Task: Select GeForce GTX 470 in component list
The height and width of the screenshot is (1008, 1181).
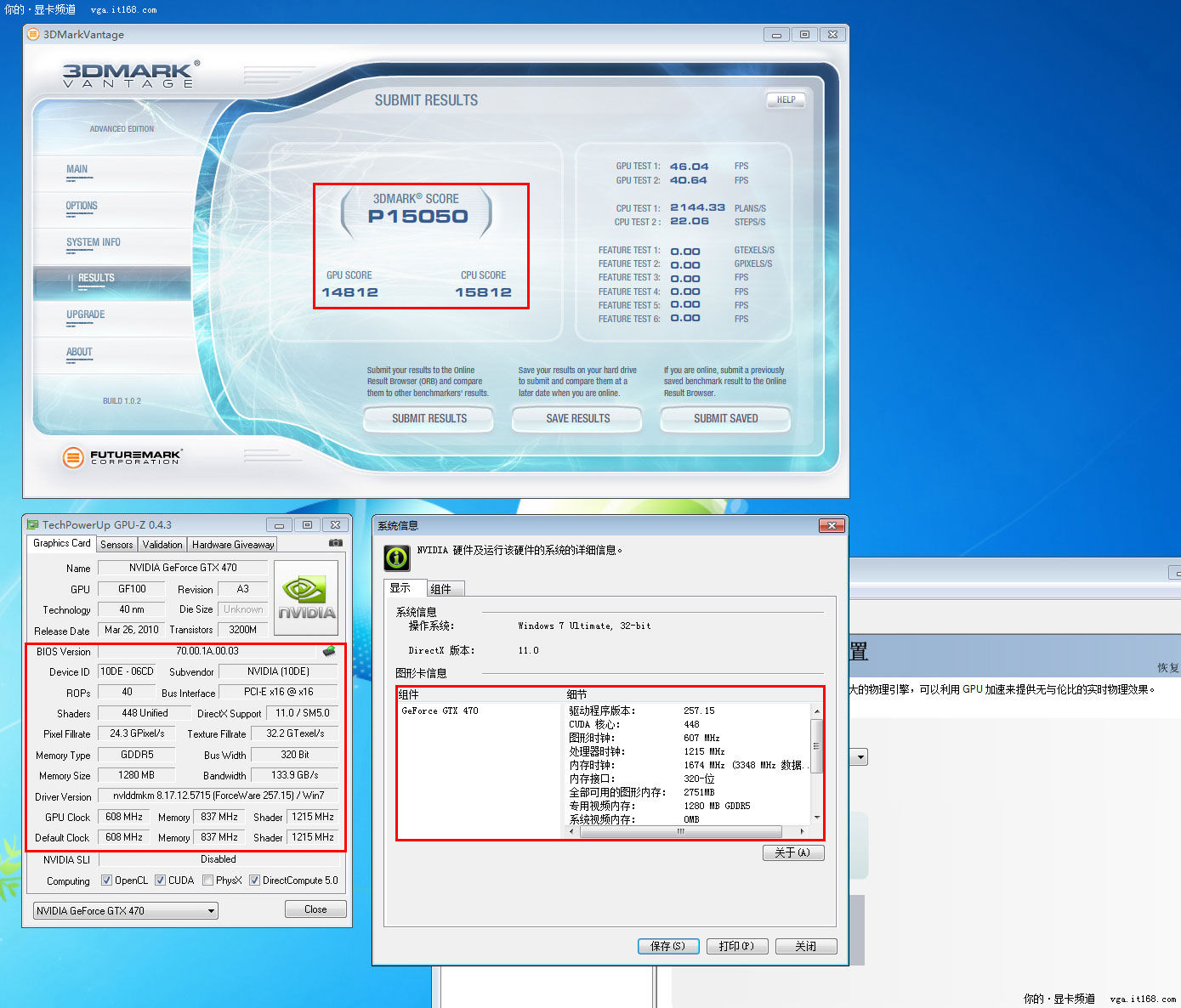Action: tap(440, 711)
